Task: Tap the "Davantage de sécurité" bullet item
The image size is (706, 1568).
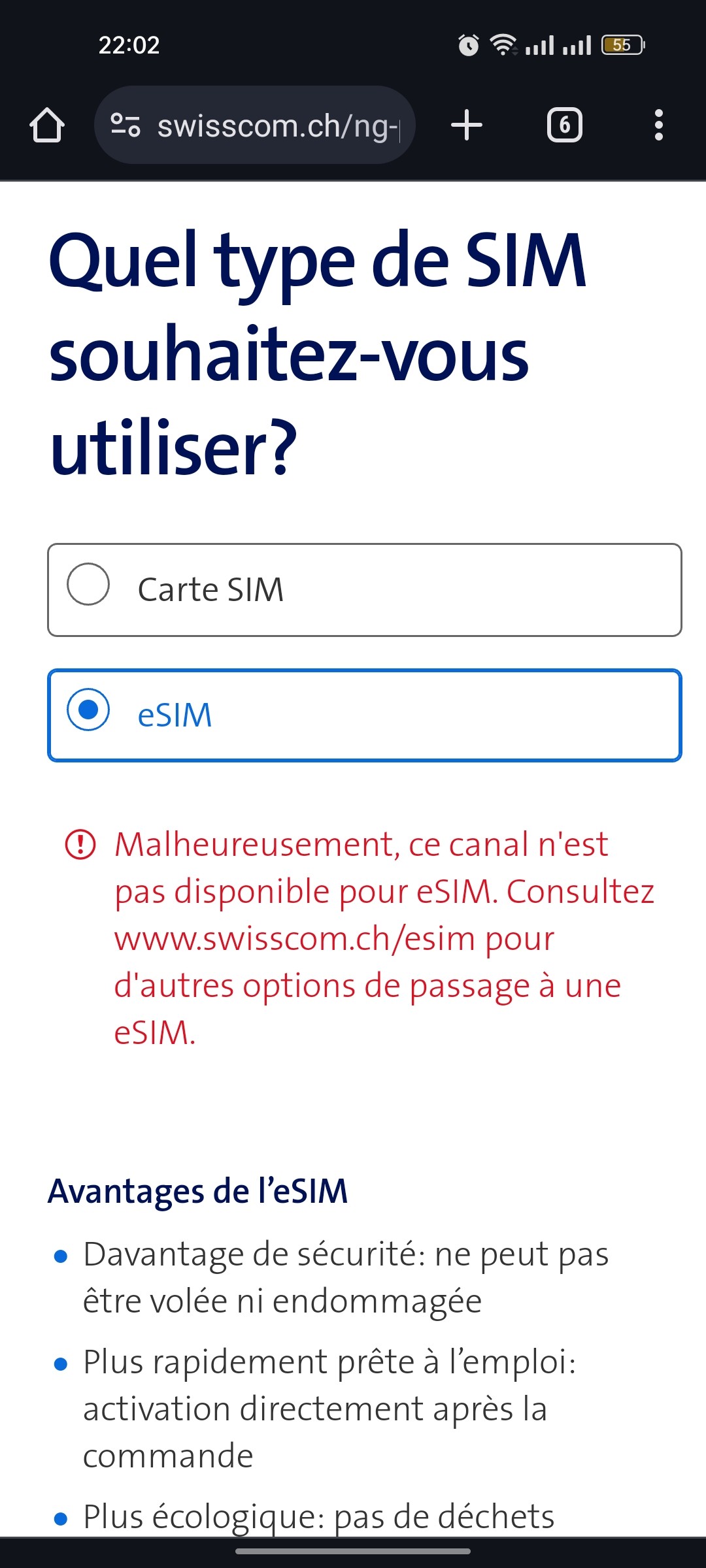Action: tap(346, 1277)
